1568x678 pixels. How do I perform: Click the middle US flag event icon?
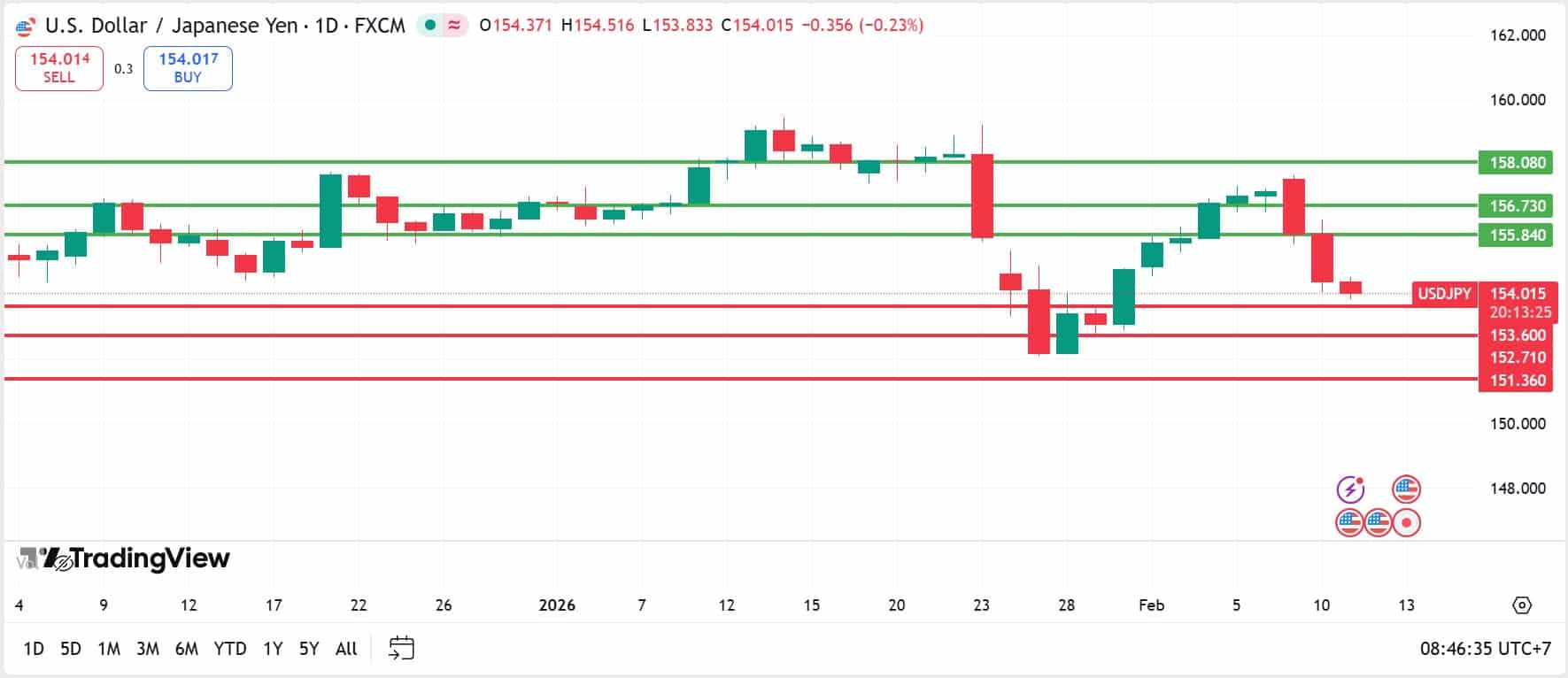[x=1379, y=523]
